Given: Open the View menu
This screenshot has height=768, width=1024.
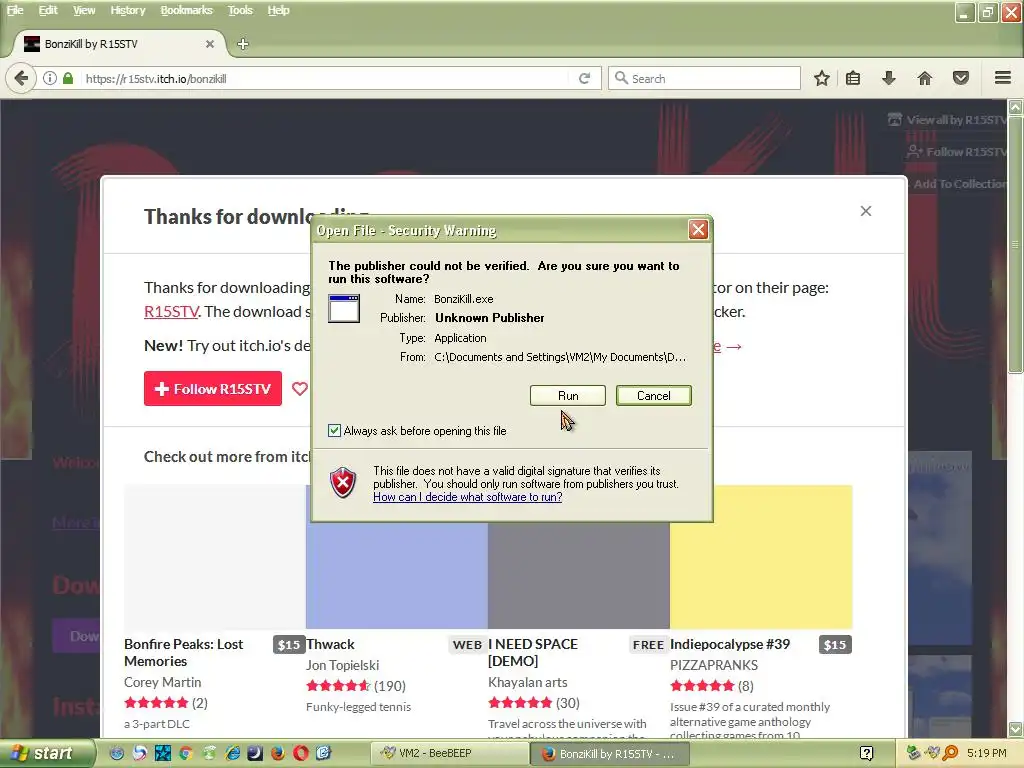Looking at the screenshot, I should [84, 10].
